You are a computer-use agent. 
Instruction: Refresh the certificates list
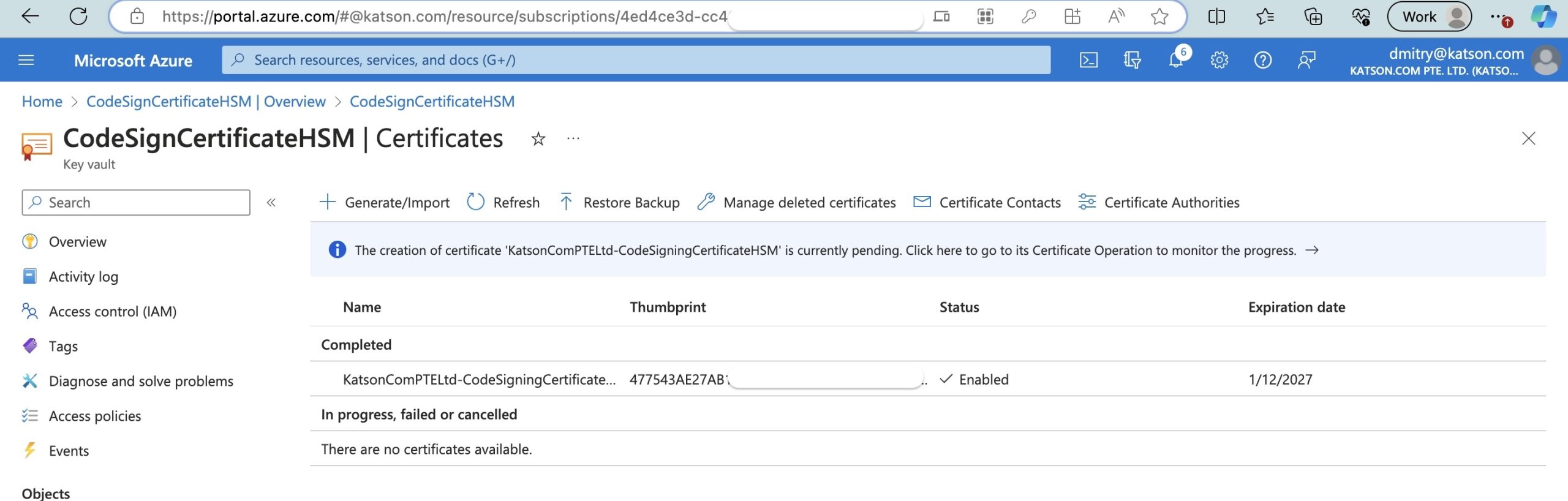point(503,203)
